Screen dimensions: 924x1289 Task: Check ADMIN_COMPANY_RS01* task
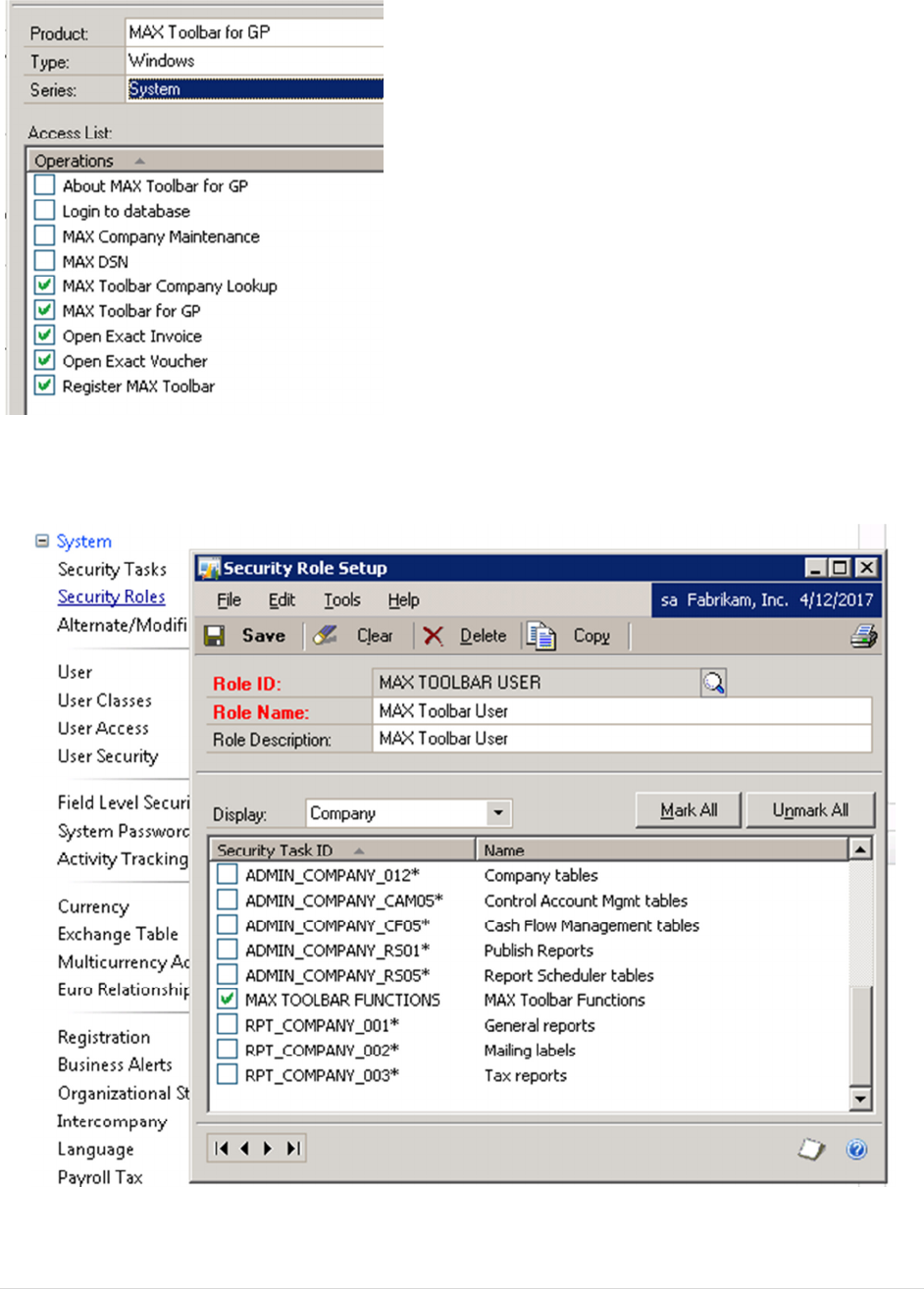228,950
